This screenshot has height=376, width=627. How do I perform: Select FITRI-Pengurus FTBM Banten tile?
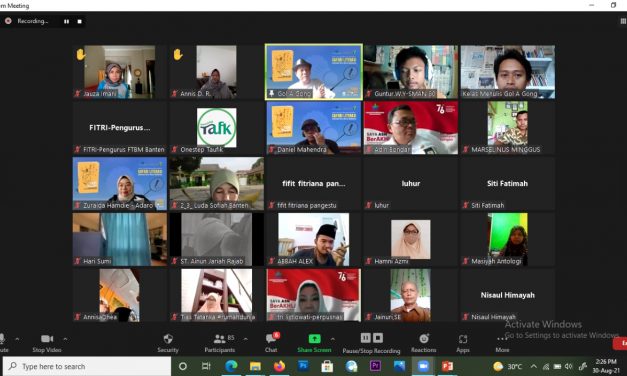(120, 128)
